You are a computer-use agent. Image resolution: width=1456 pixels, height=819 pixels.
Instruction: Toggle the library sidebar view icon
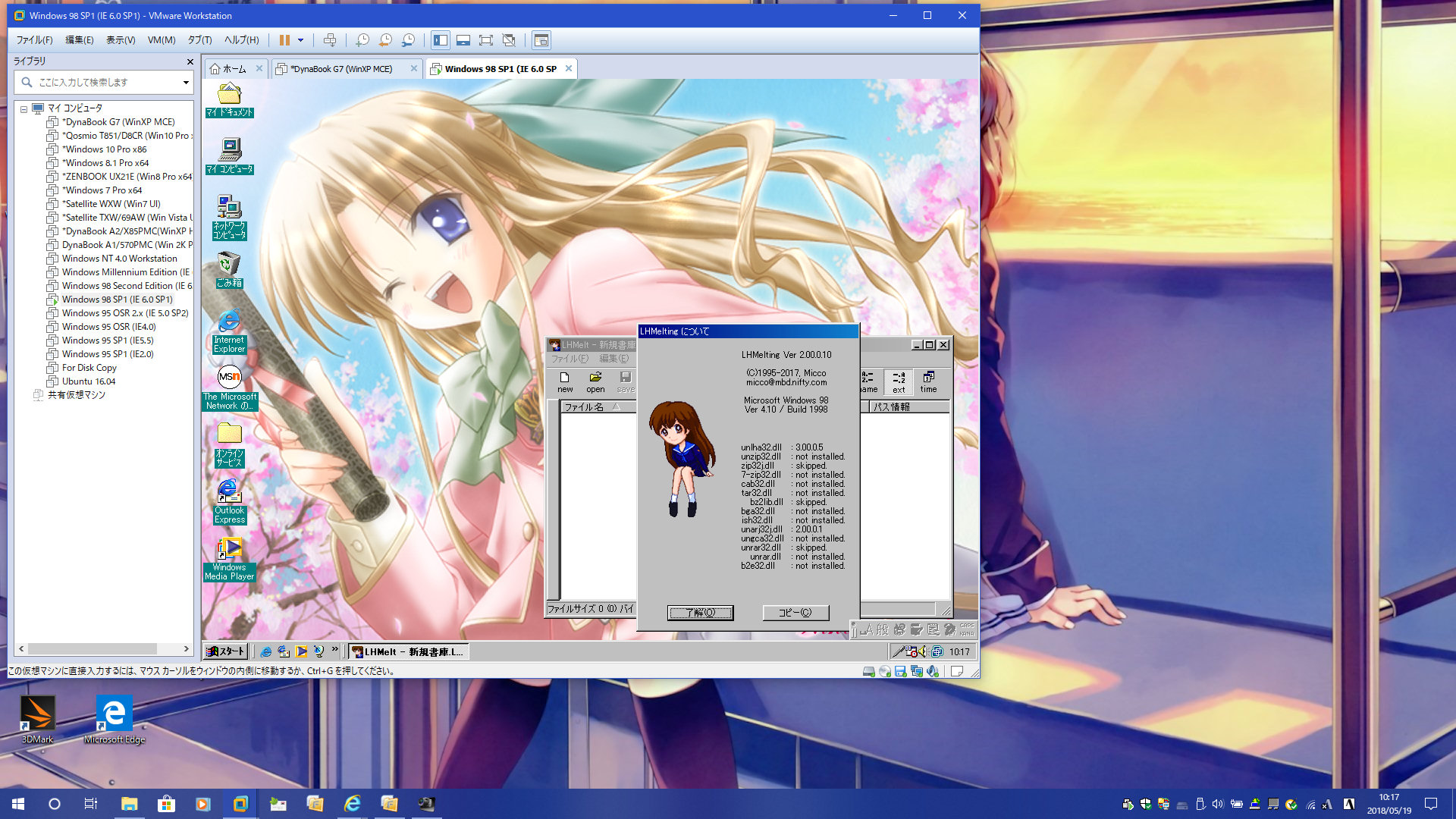pyautogui.click(x=441, y=40)
